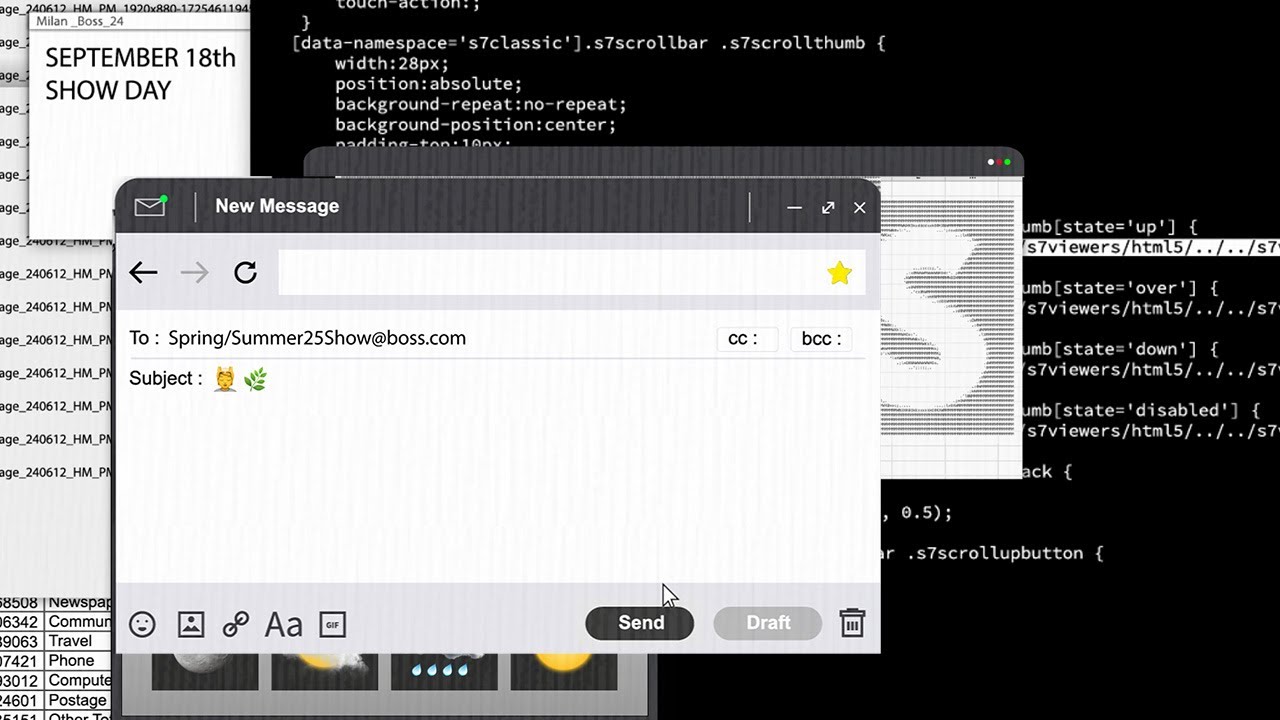Select the moon weather thumbnail
This screenshot has width=1280, height=720.
pos(205,672)
